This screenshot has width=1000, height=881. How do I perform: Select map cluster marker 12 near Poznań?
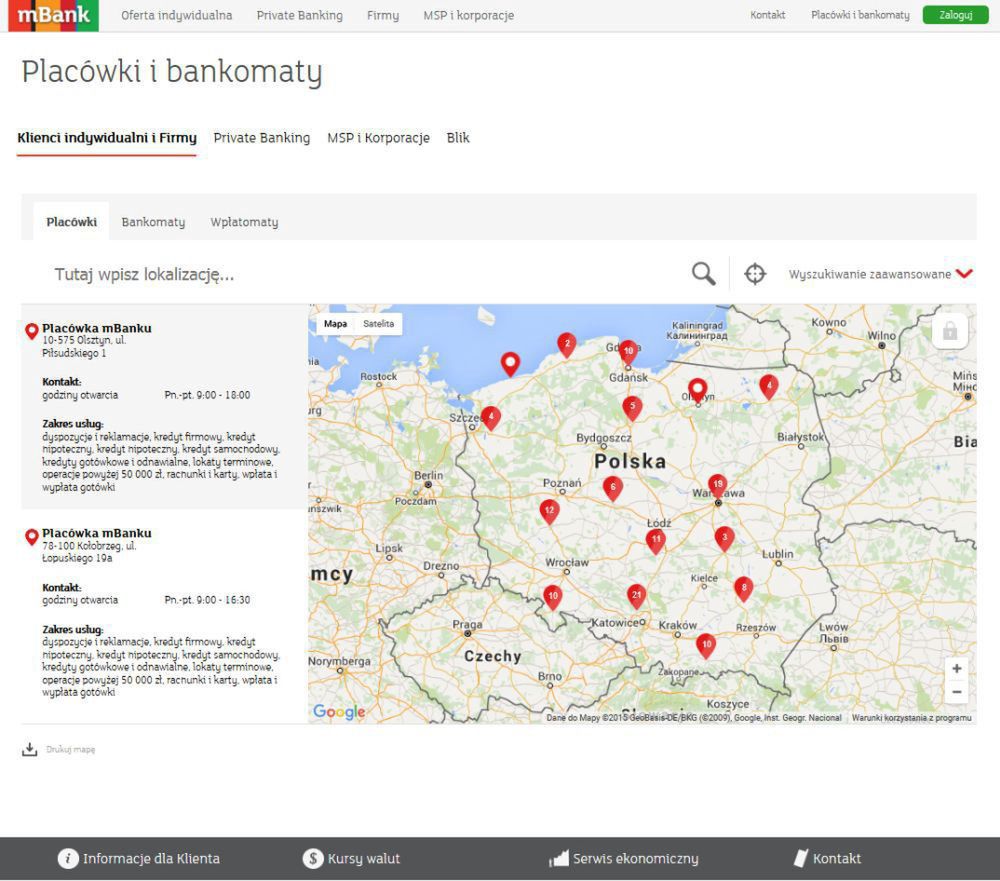click(x=549, y=511)
